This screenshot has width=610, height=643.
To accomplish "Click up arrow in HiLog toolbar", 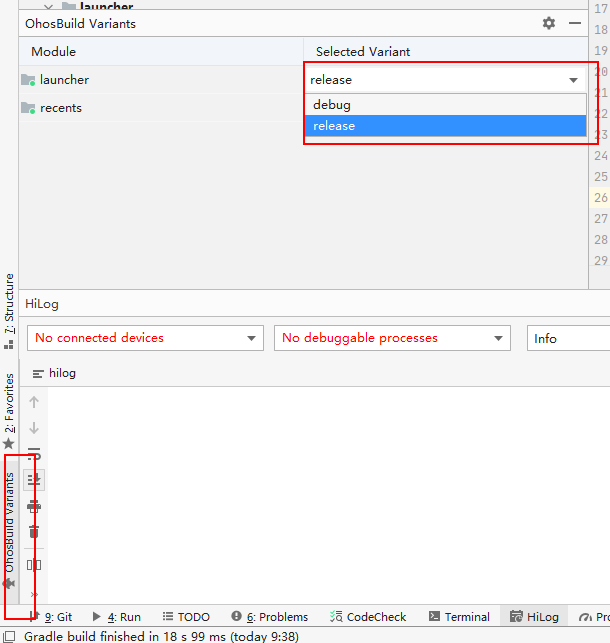I will click(x=34, y=402).
